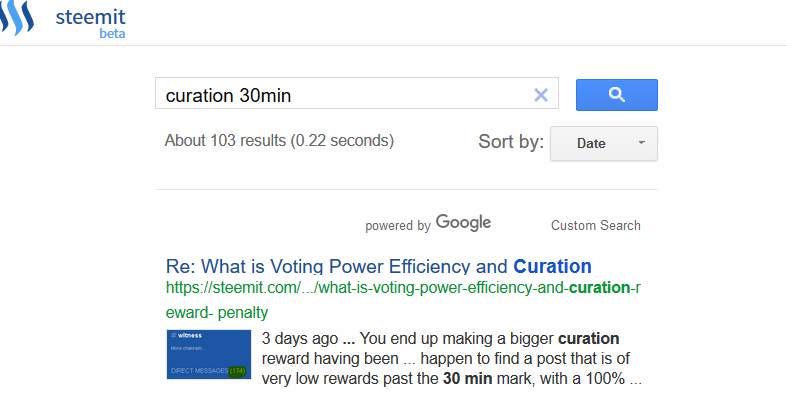The image size is (787, 409).
Task: Open the search result thumbnail image
Action: click(208, 355)
